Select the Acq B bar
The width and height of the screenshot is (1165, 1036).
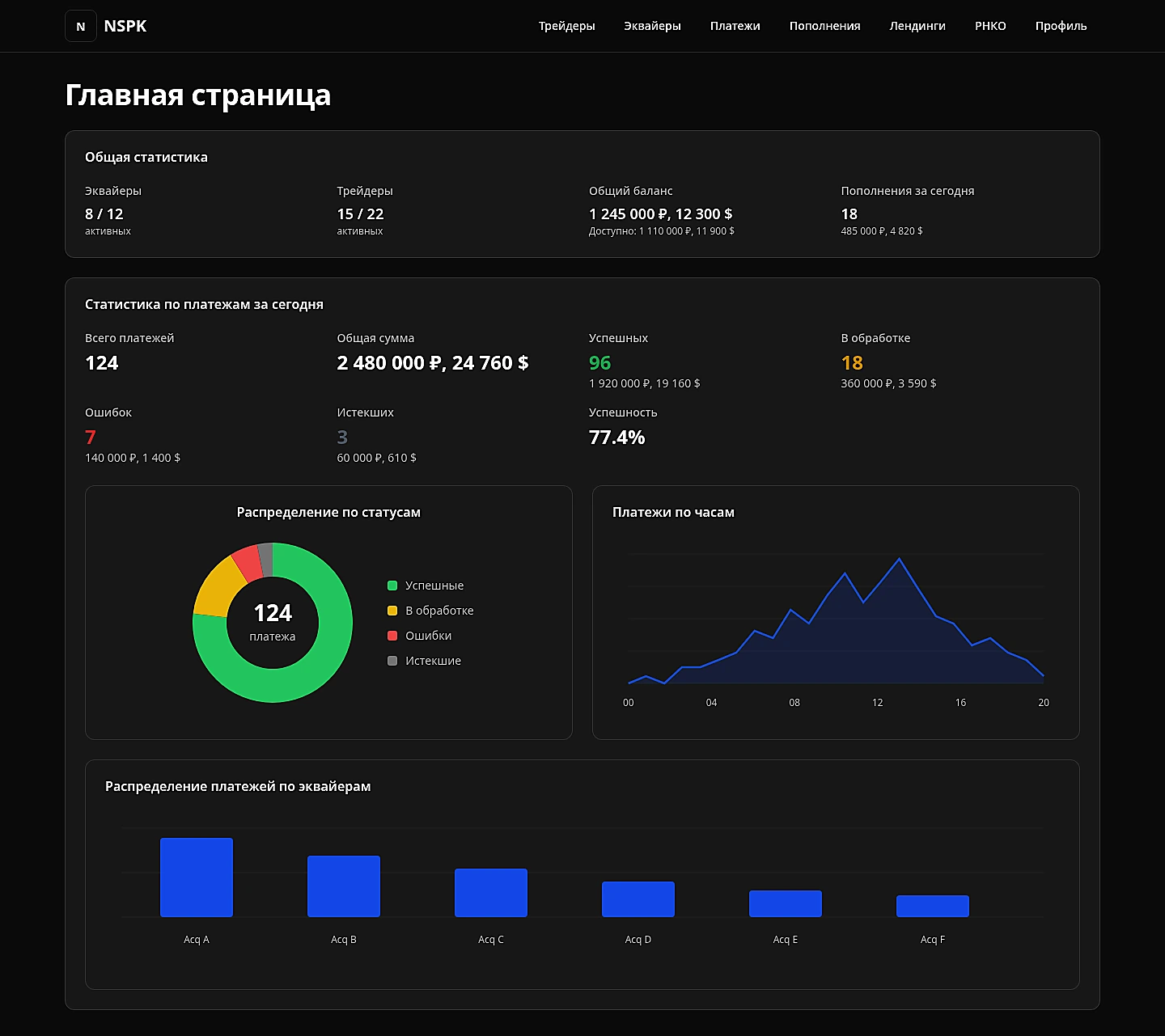point(344,886)
